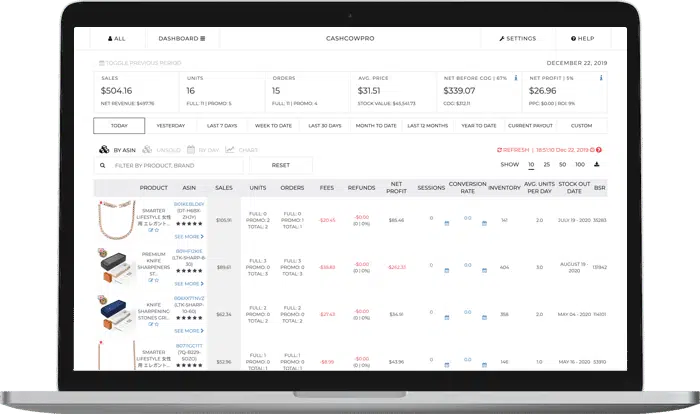Sort table by NET PROFIT column header

click(396, 188)
